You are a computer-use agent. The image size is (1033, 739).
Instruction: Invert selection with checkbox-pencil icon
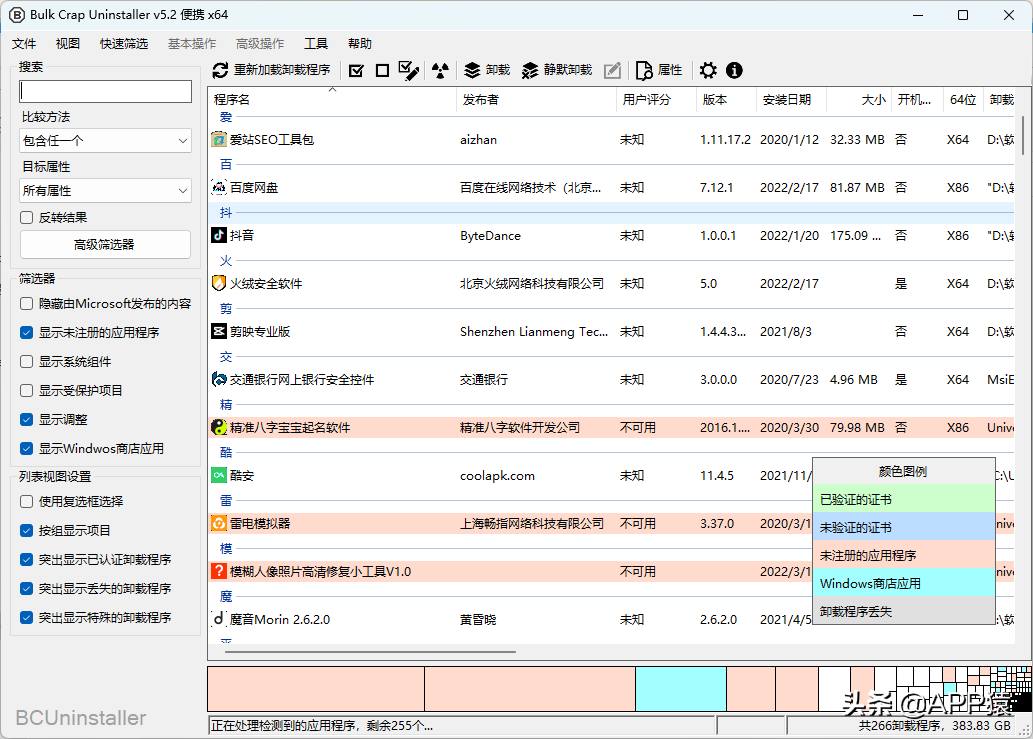(x=408, y=70)
